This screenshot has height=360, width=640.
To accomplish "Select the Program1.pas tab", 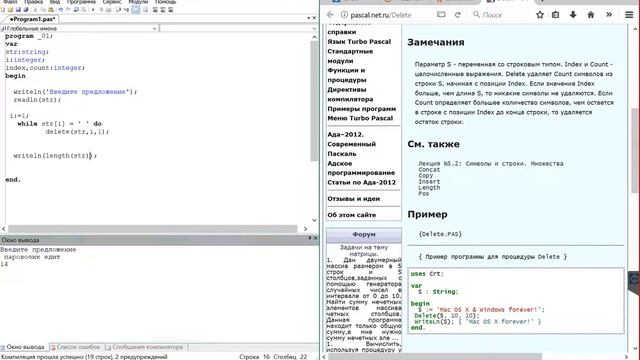I will pyautogui.click(x=33, y=19).
